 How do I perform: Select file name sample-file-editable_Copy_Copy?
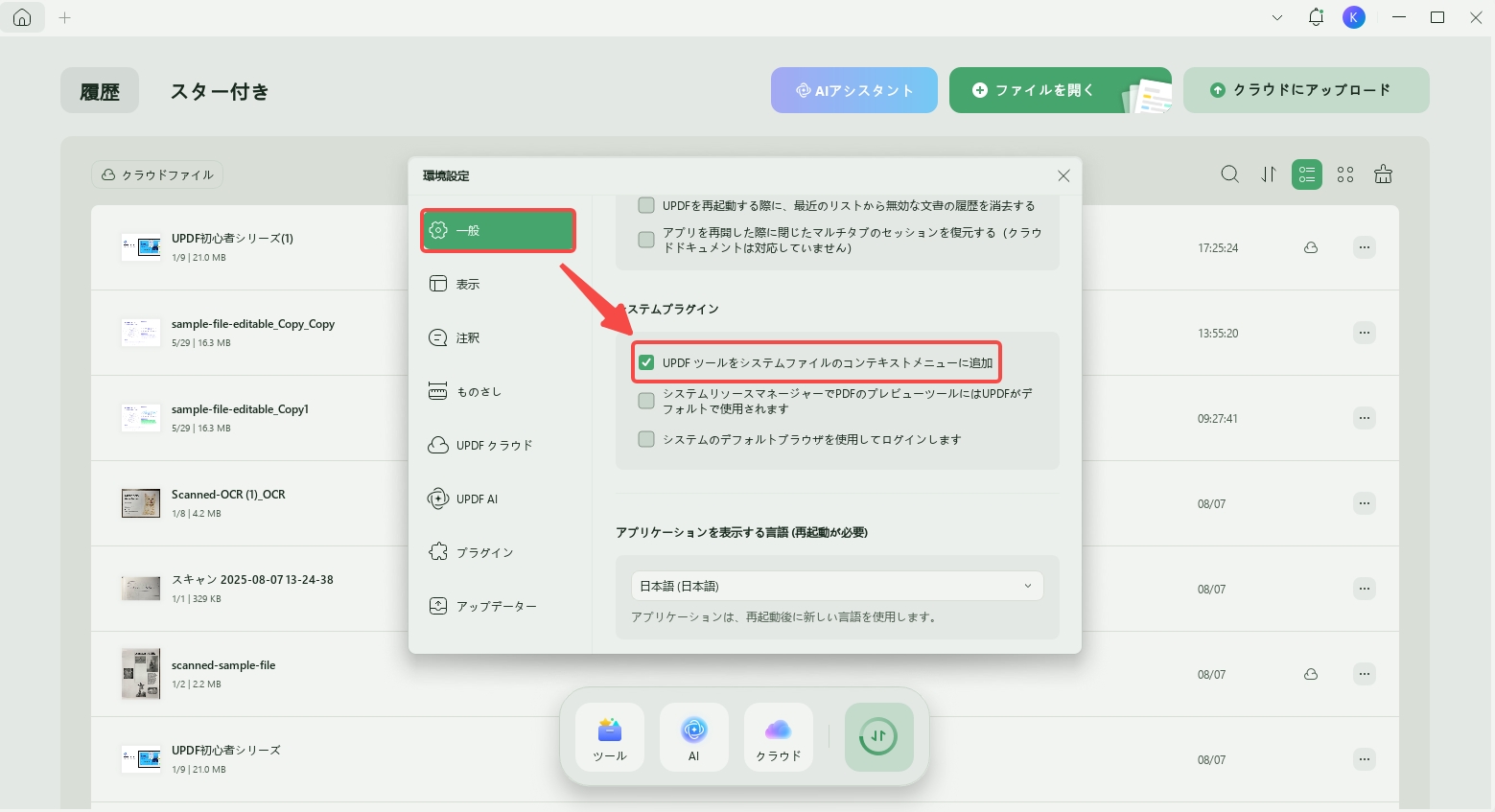coord(253,324)
